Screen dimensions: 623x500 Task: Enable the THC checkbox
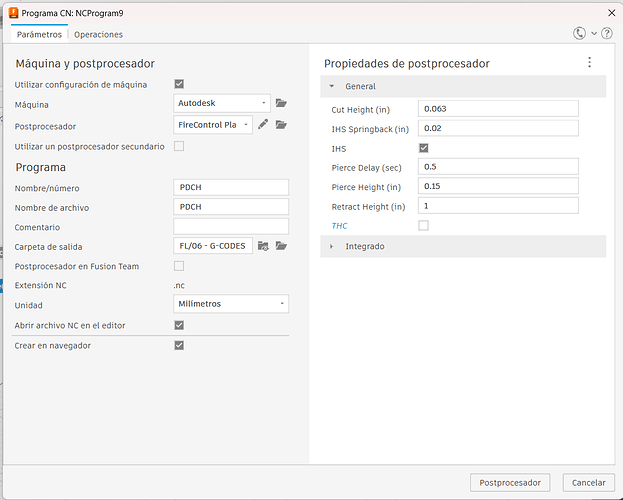424,226
